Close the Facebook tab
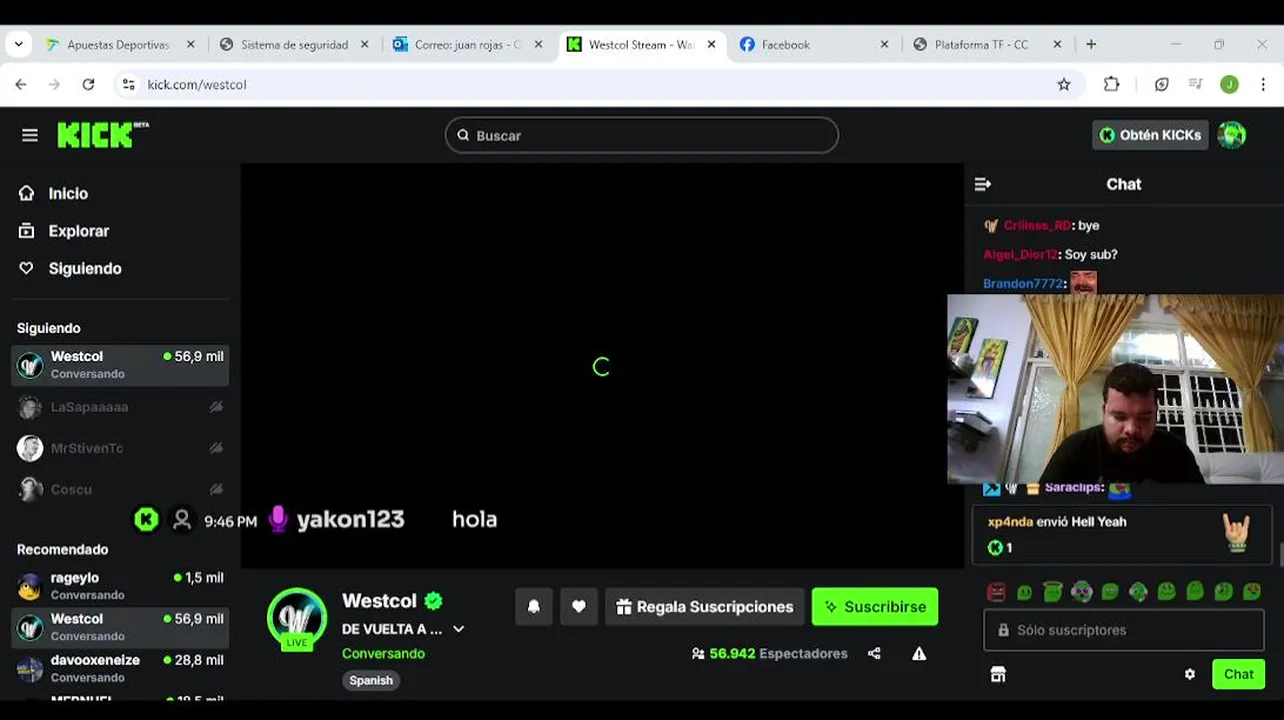This screenshot has height=720, width=1284. pyautogui.click(x=884, y=45)
